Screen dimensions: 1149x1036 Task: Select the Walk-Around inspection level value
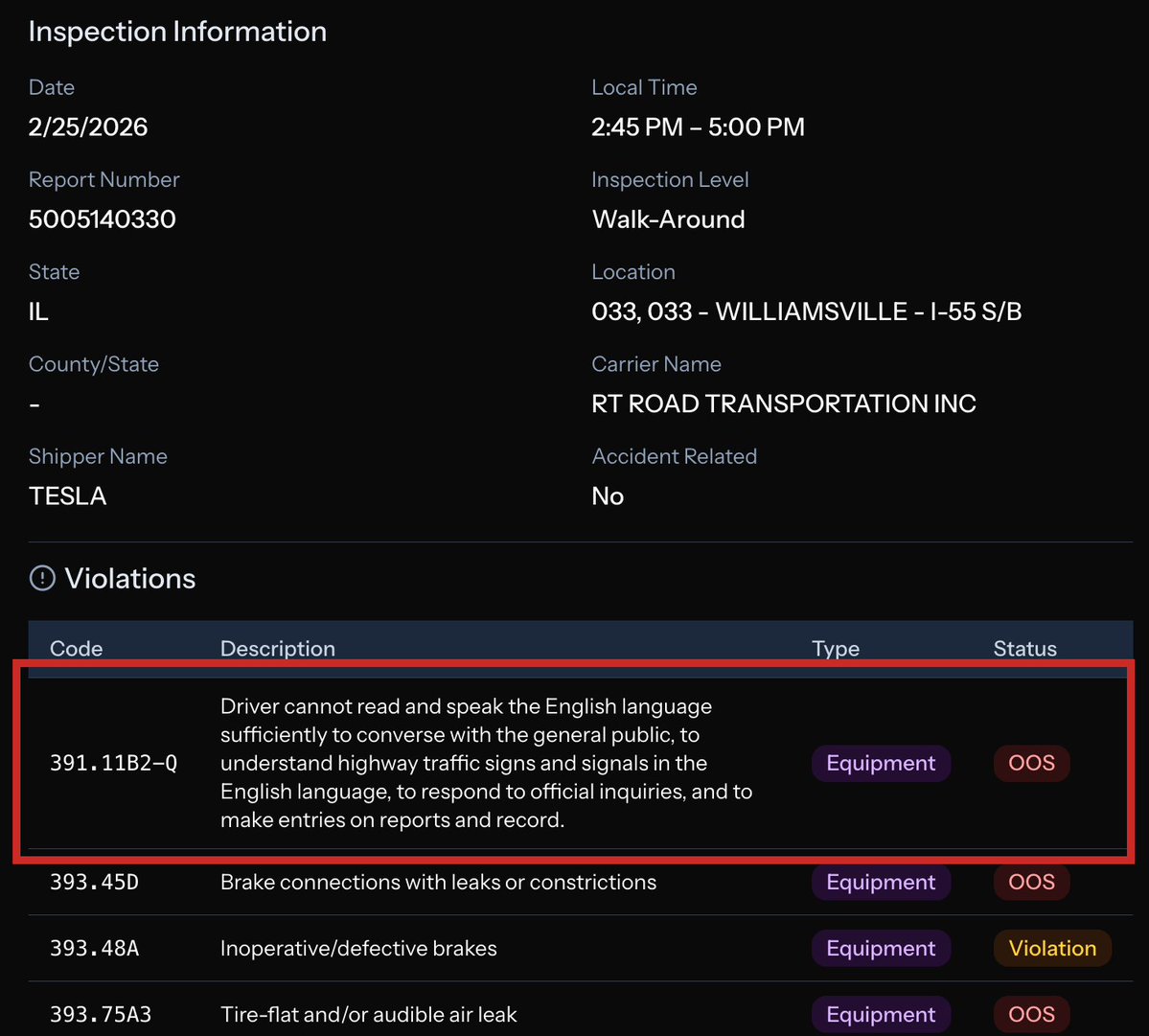(x=668, y=219)
